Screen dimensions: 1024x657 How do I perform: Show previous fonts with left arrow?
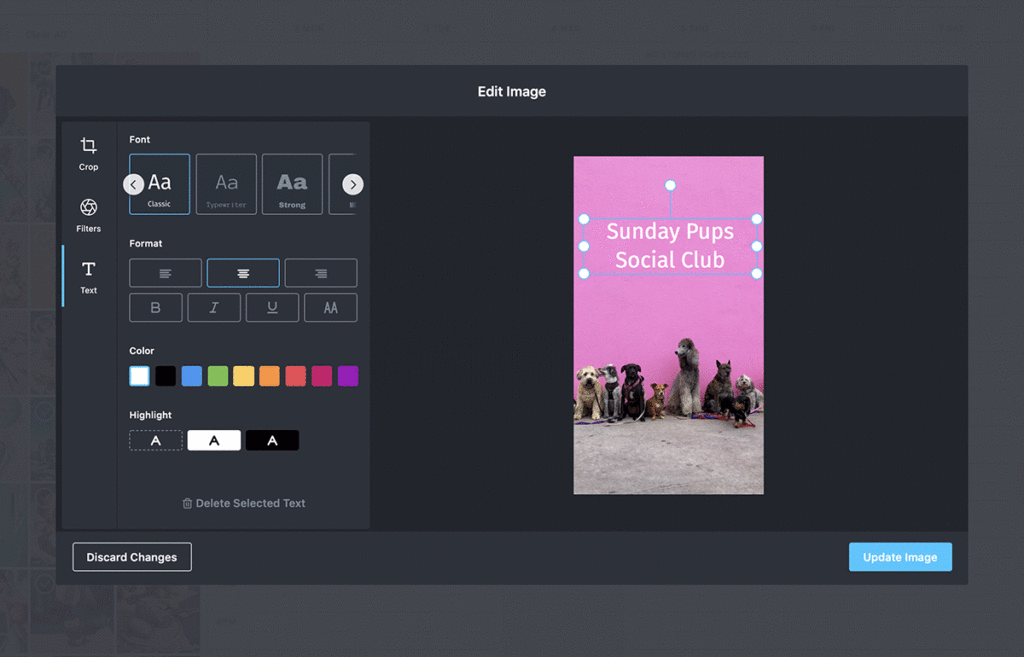134,184
